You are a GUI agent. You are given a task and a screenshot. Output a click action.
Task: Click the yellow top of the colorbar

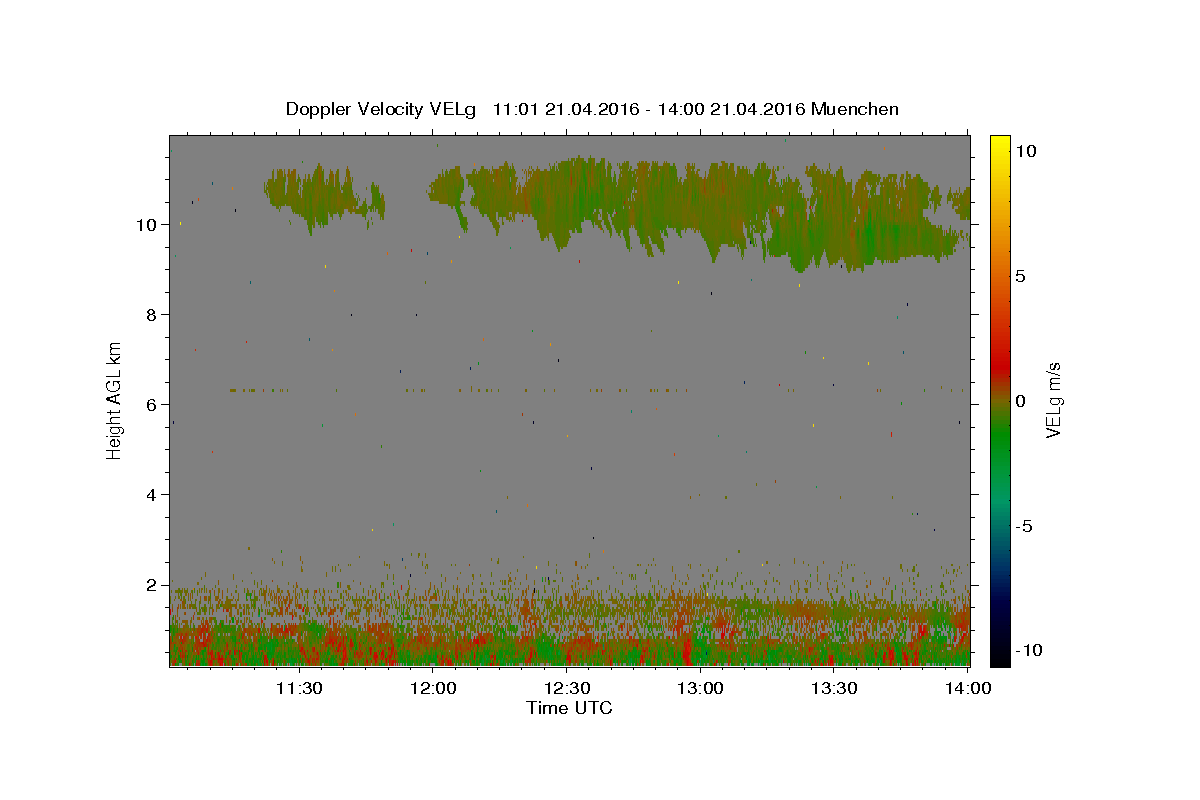1000,145
